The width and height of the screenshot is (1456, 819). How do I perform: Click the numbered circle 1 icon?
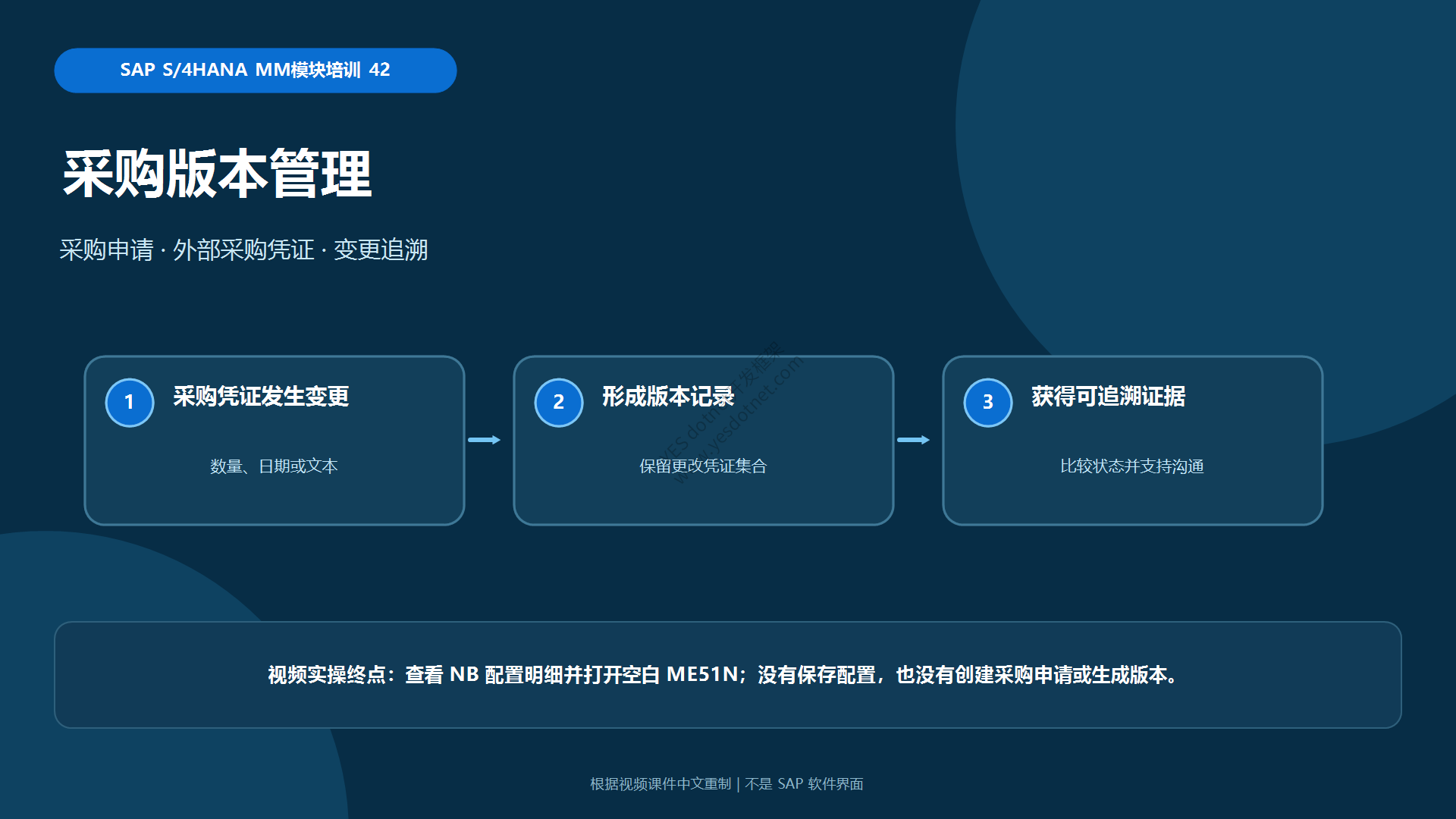[130, 403]
